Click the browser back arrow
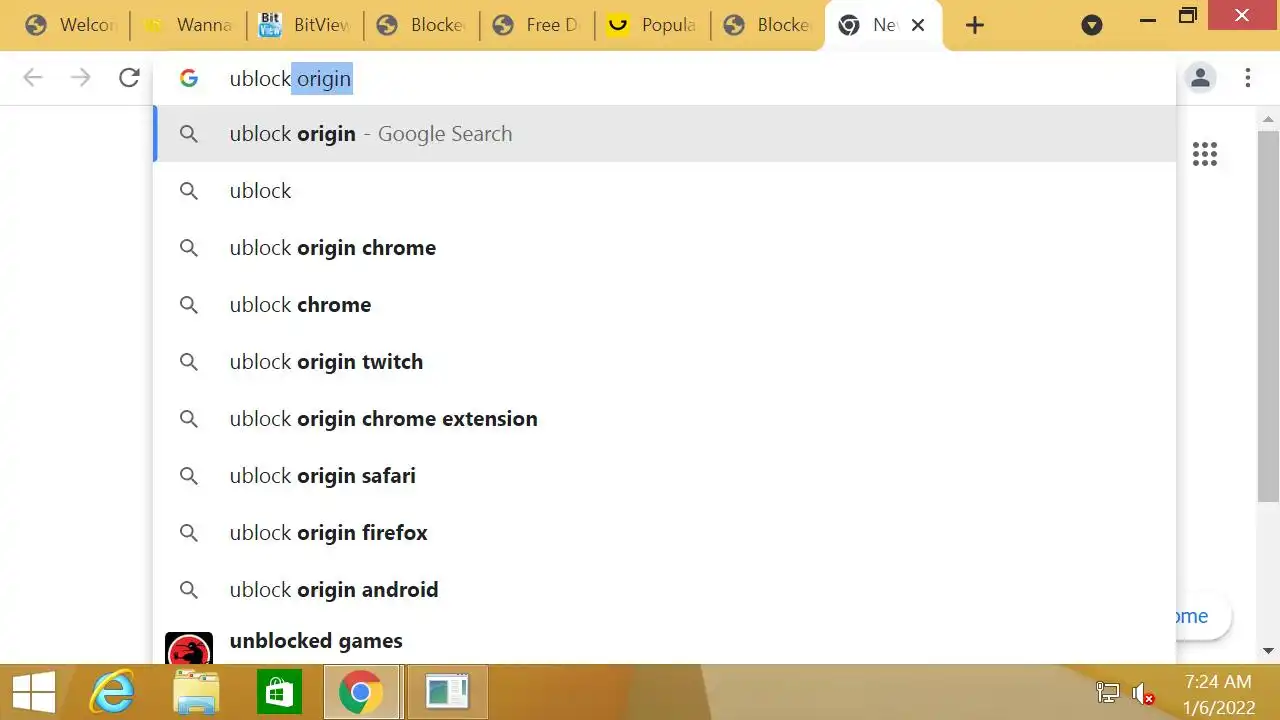The image size is (1280, 720). pos(33,78)
